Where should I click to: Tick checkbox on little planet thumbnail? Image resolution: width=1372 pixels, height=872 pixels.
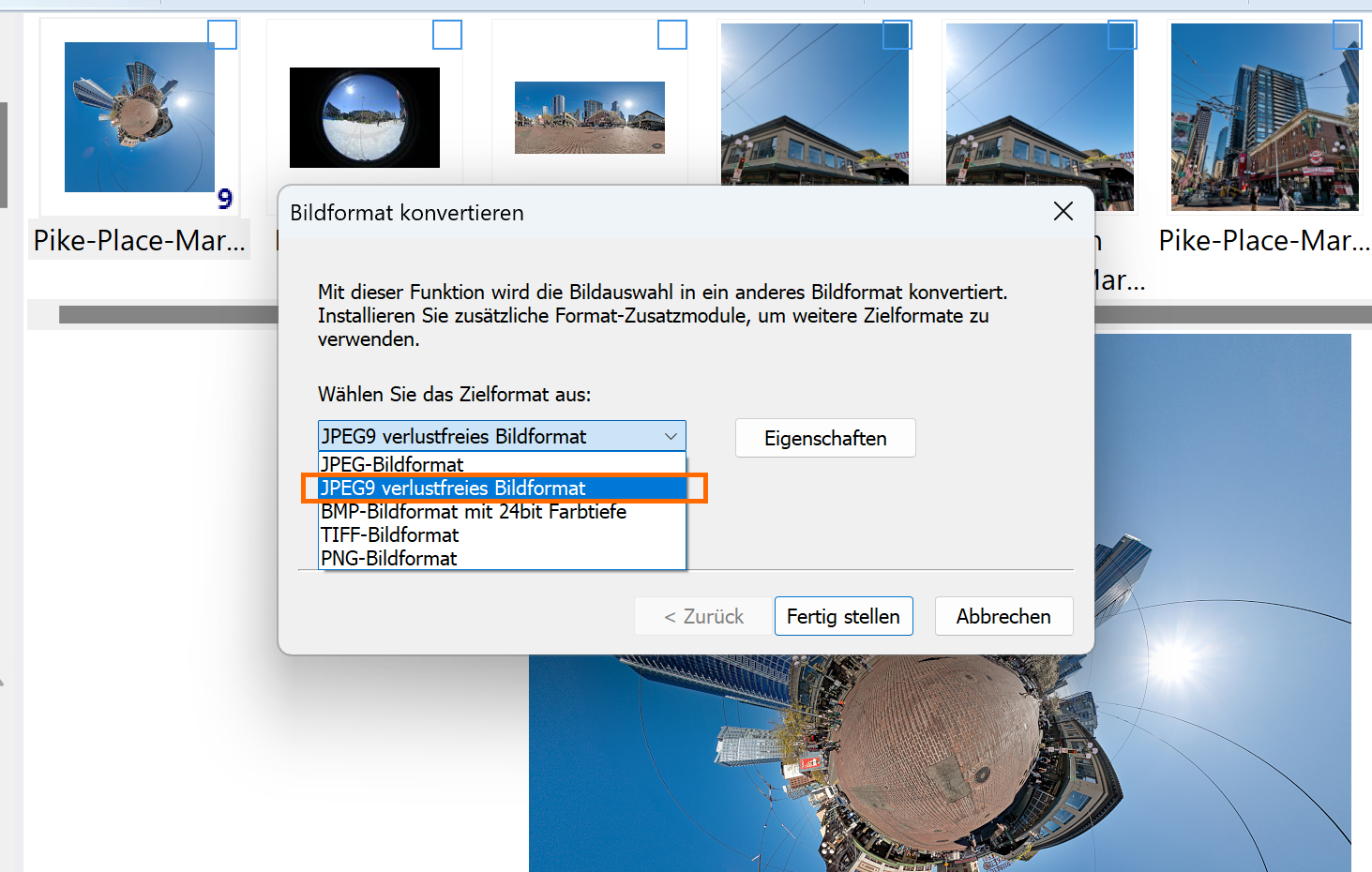(x=222, y=35)
